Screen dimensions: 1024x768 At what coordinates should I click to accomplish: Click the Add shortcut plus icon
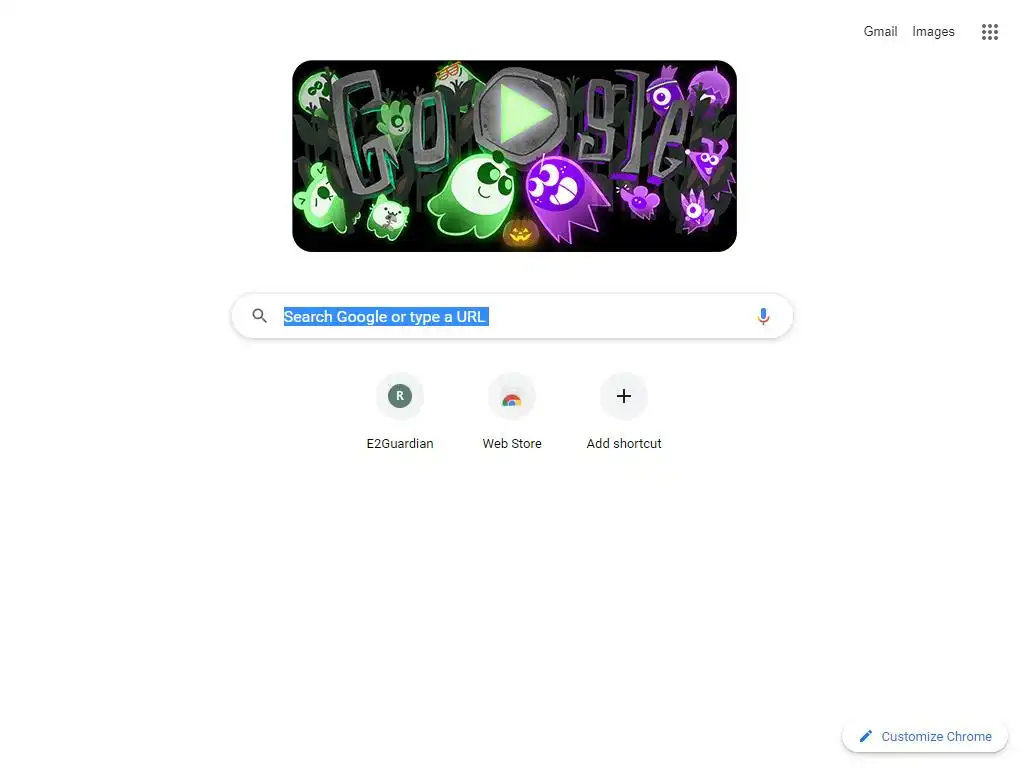[624, 396]
